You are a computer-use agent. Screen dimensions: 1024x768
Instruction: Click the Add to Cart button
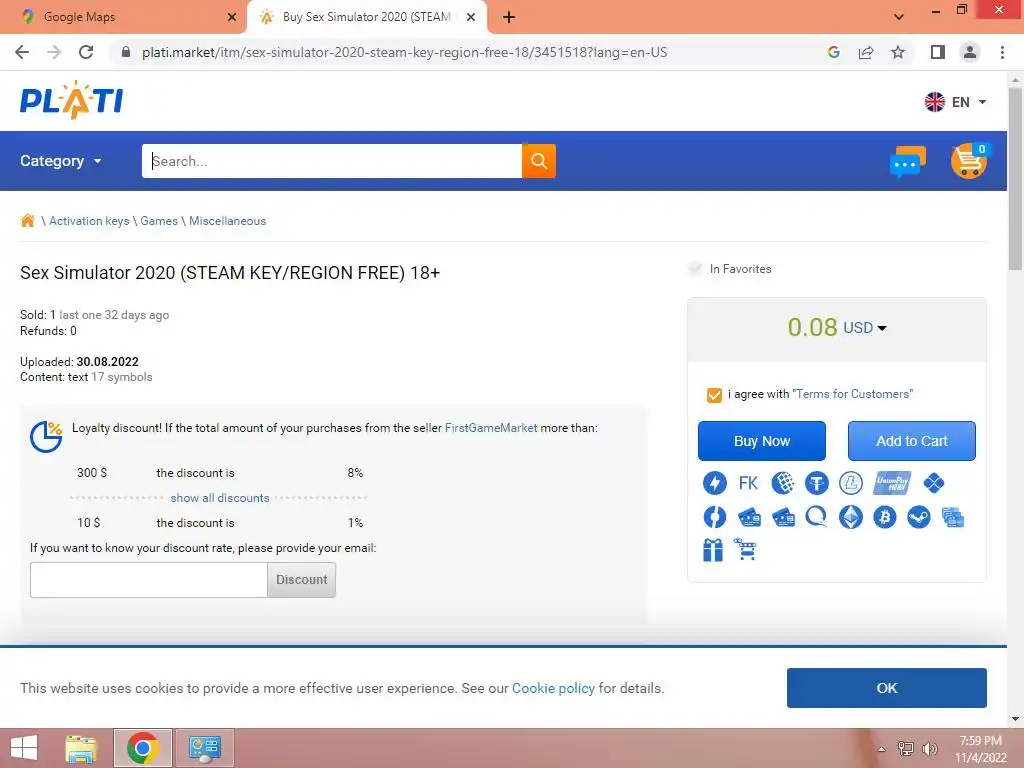coord(912,441)
